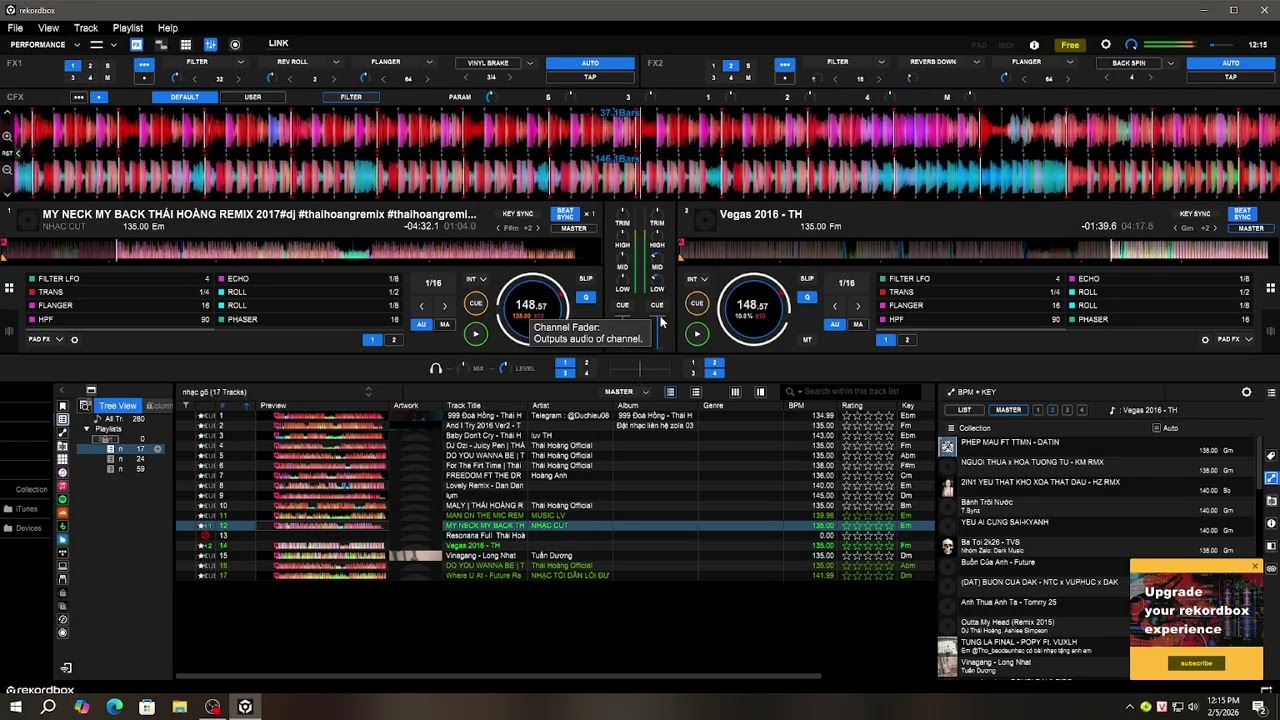
Task: Click the info icon beside Free button
Action: (x=1034, y=45)
